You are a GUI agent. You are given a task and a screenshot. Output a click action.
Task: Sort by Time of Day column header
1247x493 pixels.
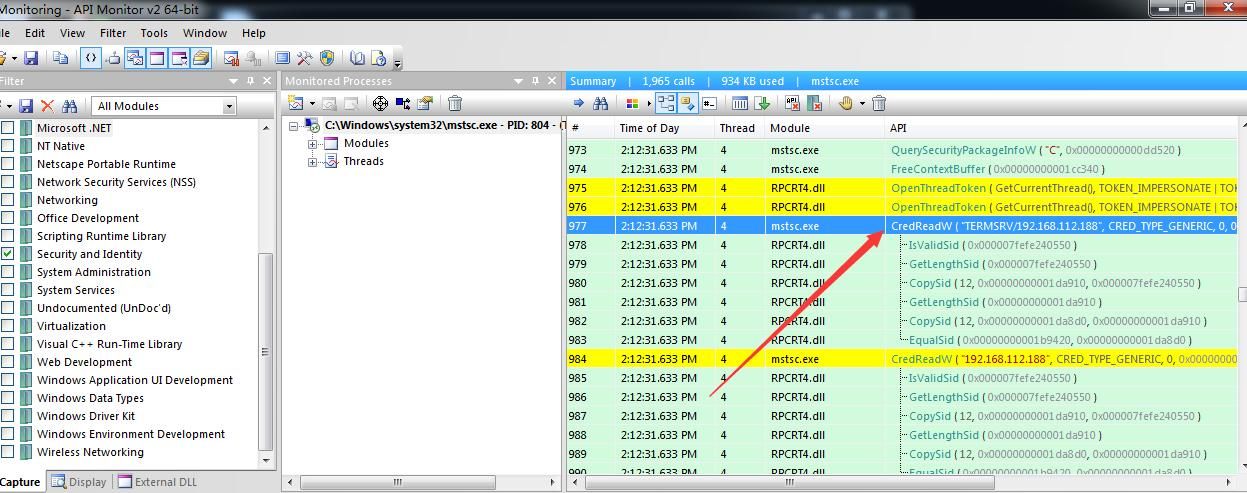[663, 128]
